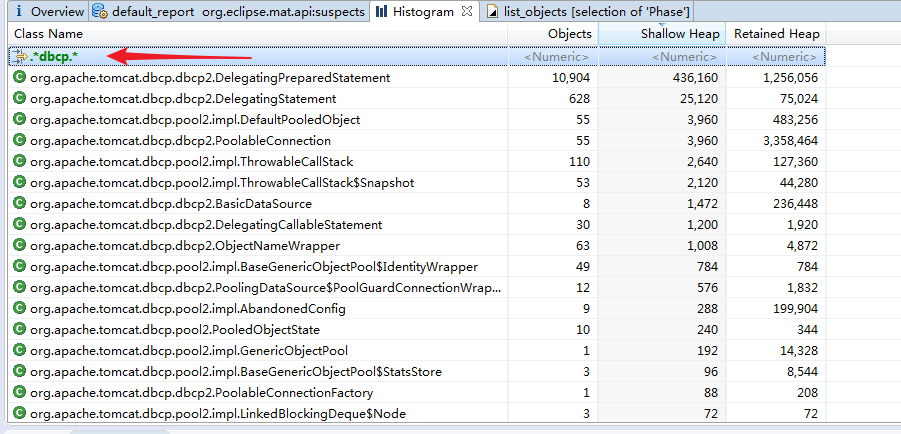
Task: Select org.apache.tomcat.dbcp.dbcp2.PoolableConnection class name
Action: 180,141
